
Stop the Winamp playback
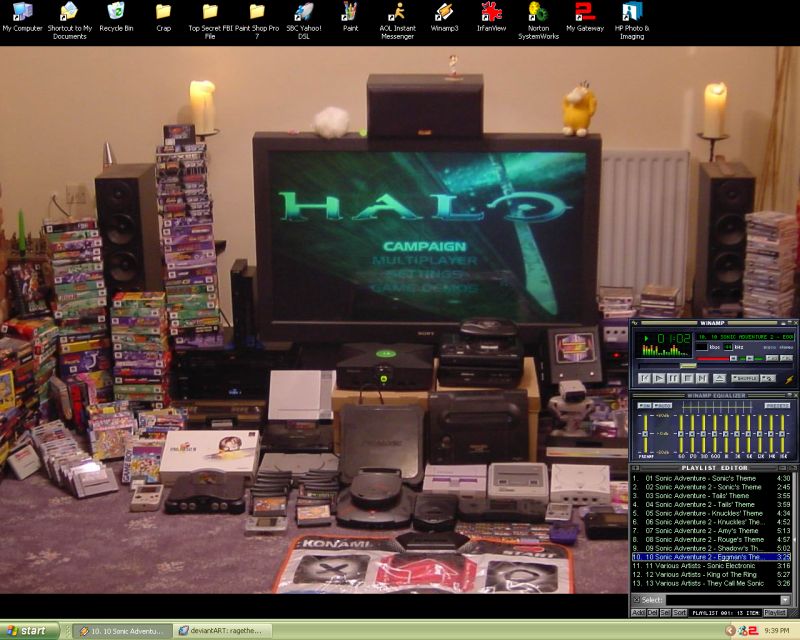688,378
